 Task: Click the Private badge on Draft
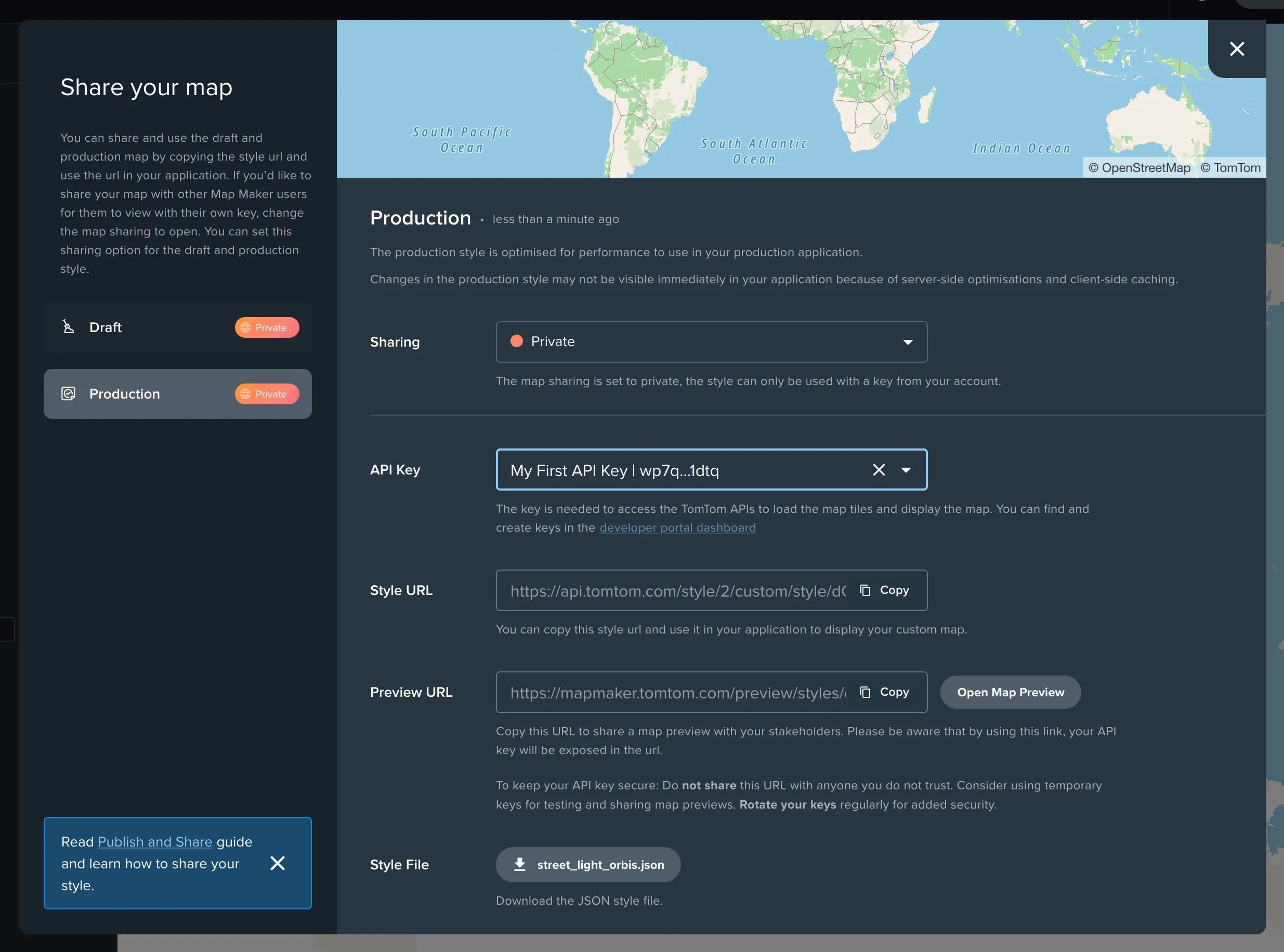(267, 327)
